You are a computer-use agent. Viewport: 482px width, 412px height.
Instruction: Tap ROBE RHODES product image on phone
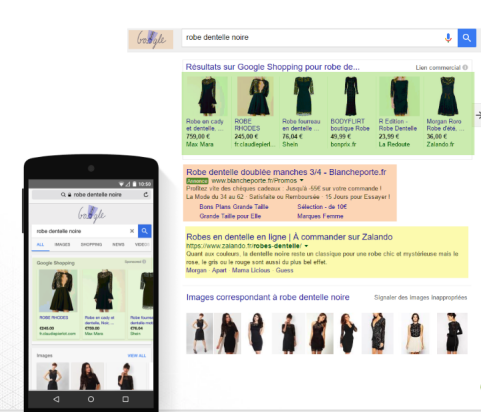[x=58, y=291]
